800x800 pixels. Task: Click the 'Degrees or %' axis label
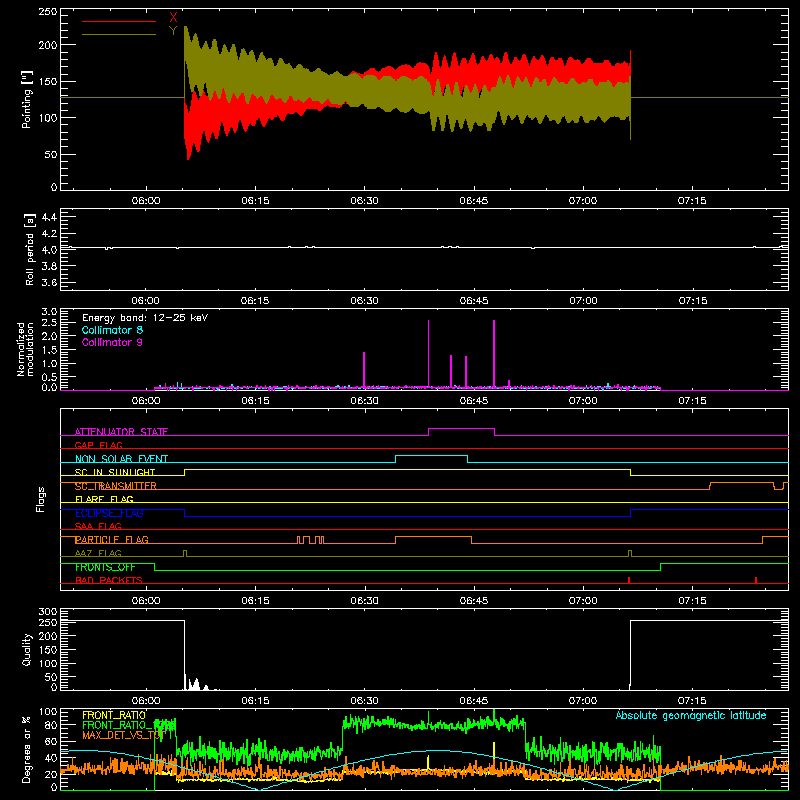pyautogui.click(x=27, y=749)
